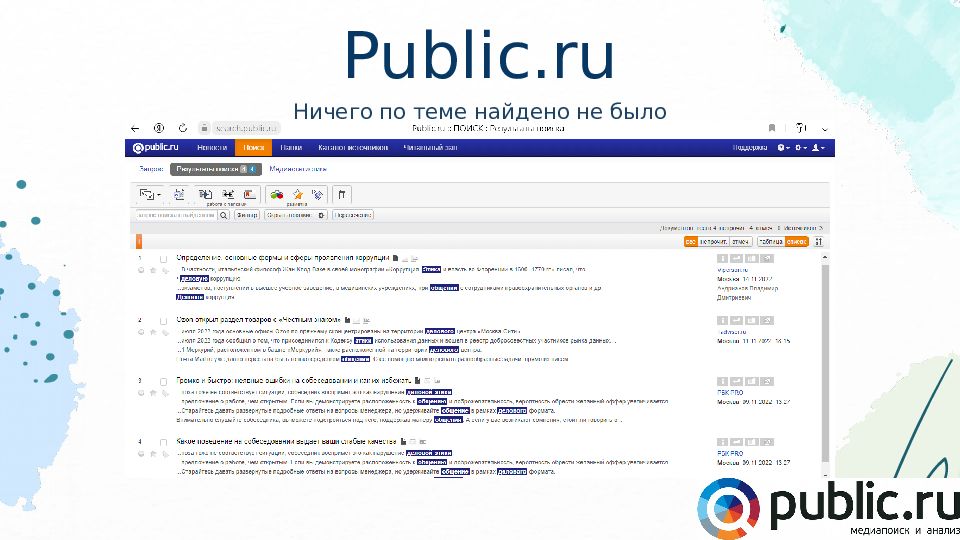960x540 pixels.
Task: Click the scrollbar up arrow of results list
Action: [825, 258]
